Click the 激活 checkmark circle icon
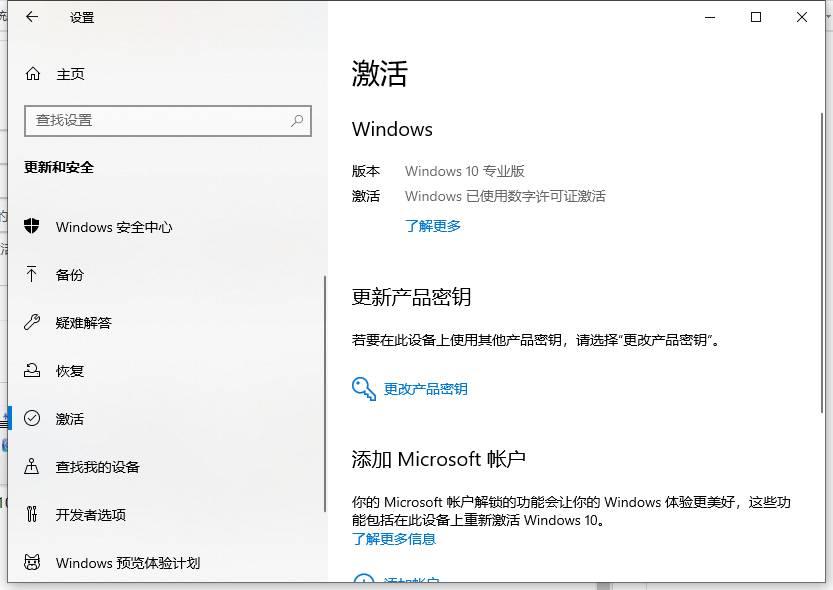The width and height of the screenshot is (833, 590). pos(32,418)
